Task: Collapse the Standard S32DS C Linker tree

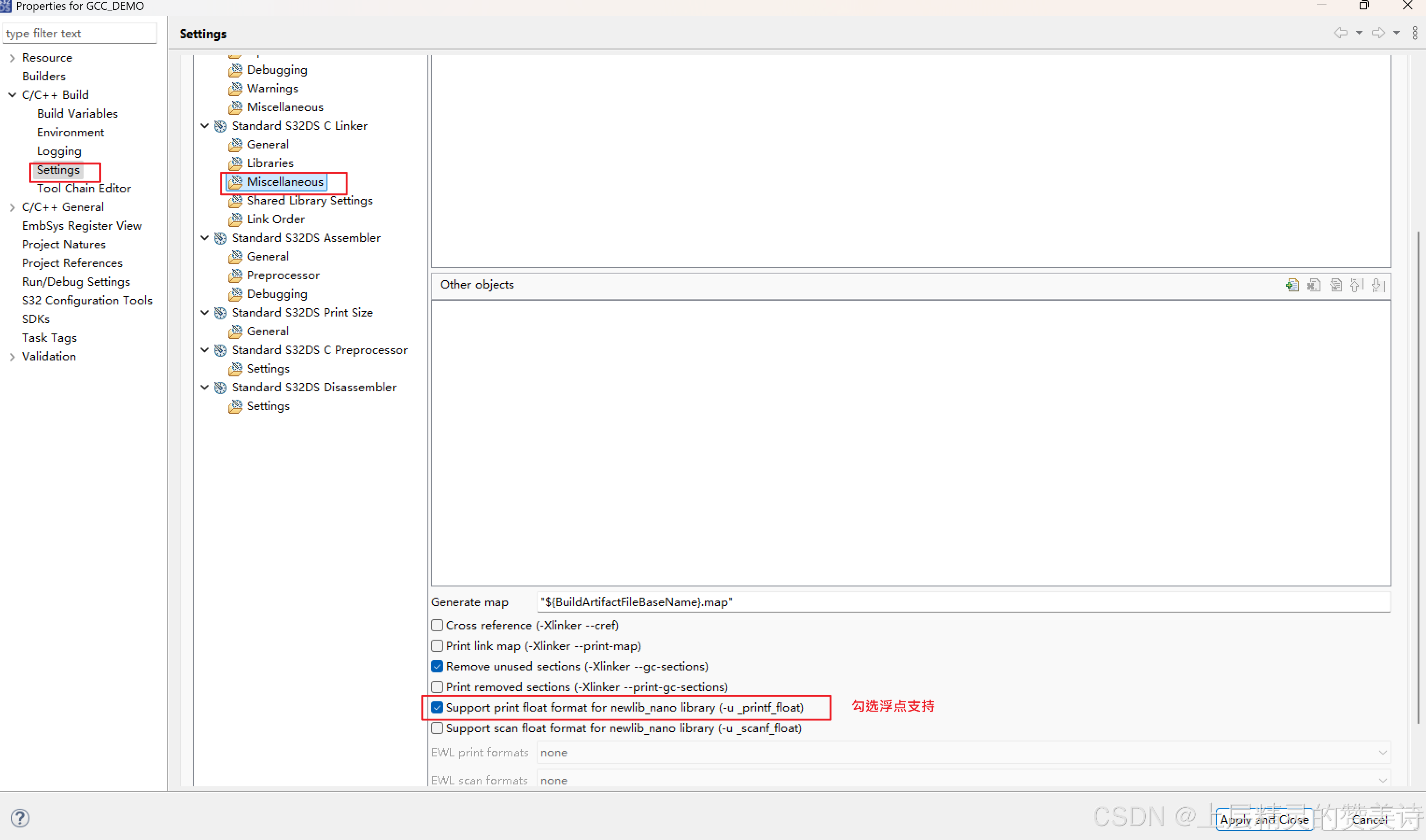Action: [205, 126]
